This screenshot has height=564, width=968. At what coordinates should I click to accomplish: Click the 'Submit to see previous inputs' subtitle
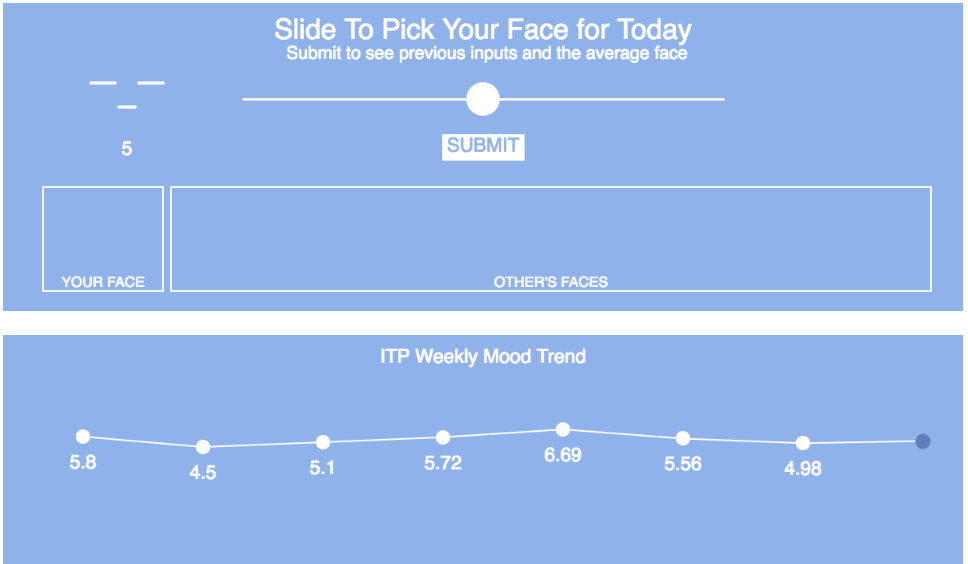click(487, 54)
